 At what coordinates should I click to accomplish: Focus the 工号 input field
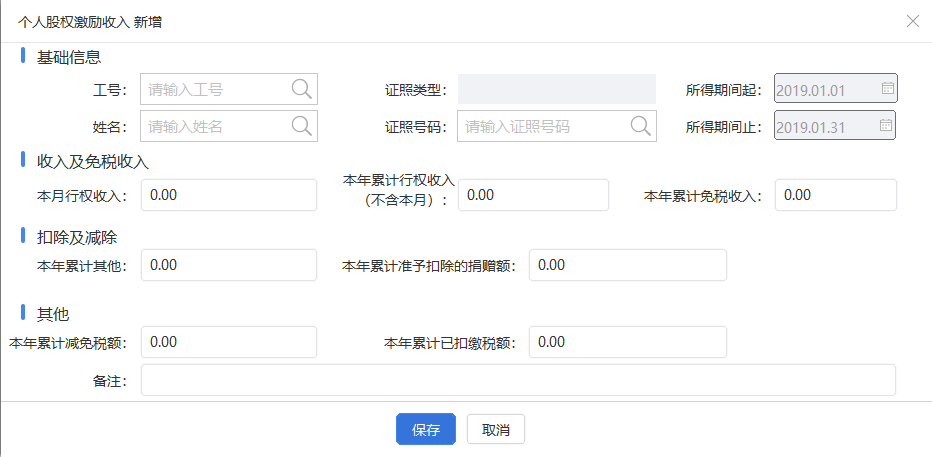tap(229, 89)
